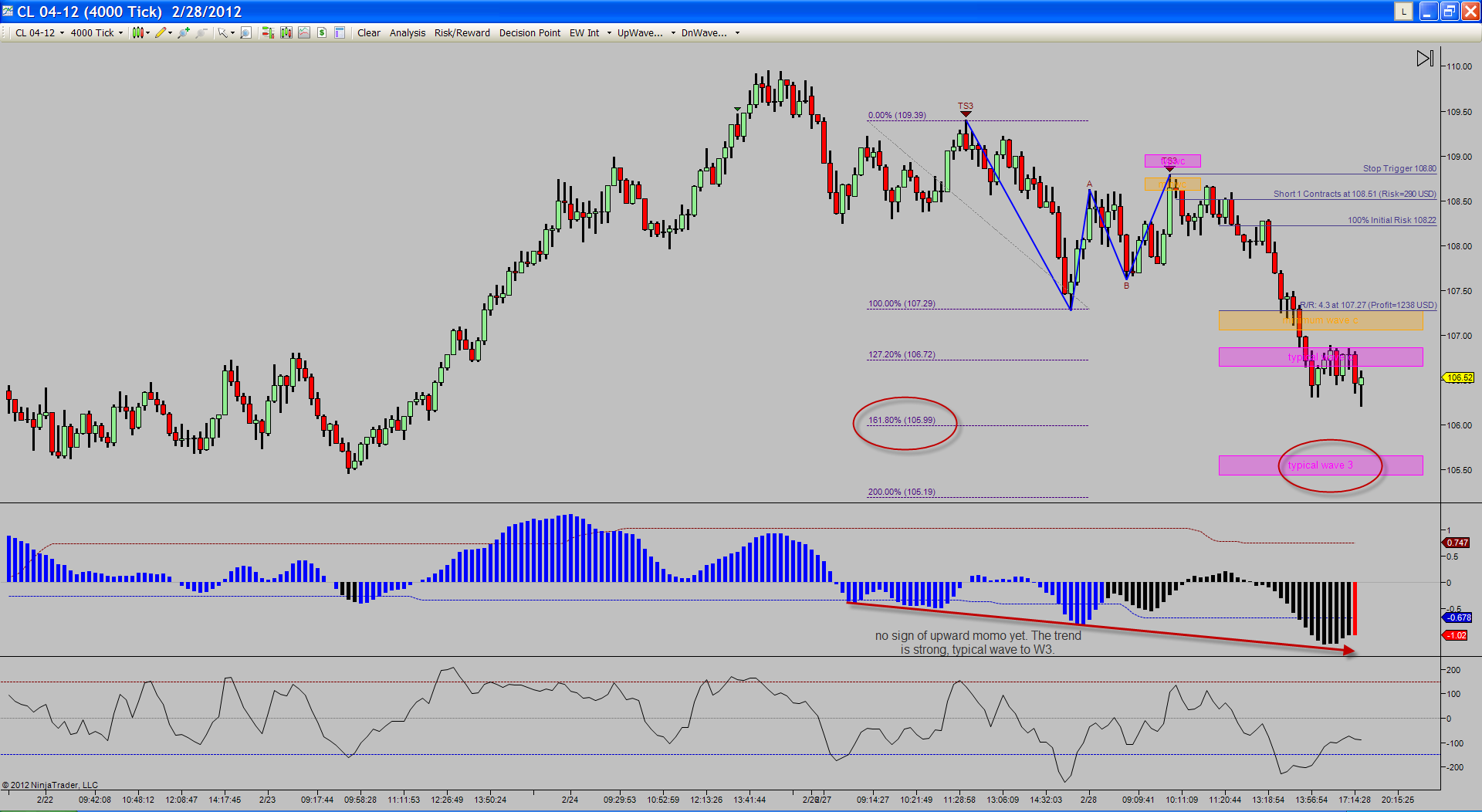Click the 2/23 date label on time axis
Screen dimensions: 1482x812
click(x=267, y=800)
